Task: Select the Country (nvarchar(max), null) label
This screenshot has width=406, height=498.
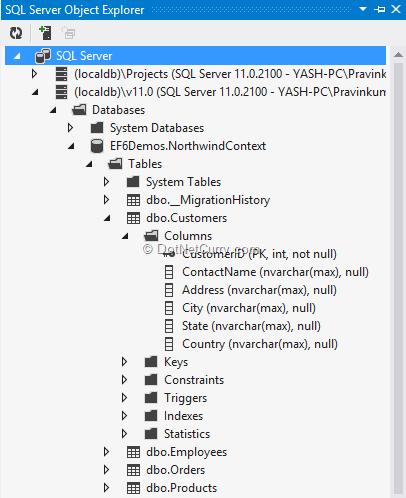Action: point(260,344)
